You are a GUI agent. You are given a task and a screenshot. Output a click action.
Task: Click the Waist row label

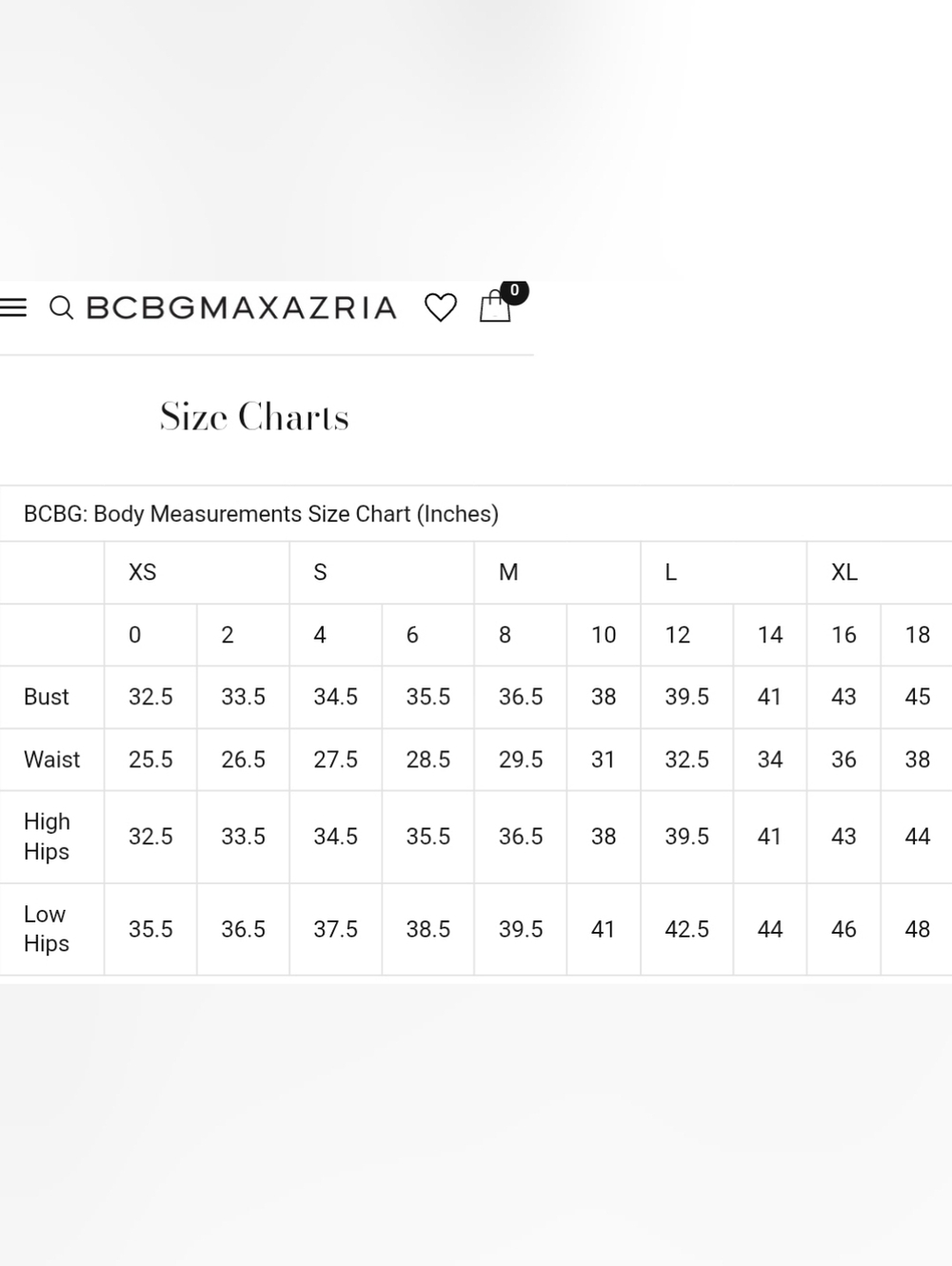(51, 760)
